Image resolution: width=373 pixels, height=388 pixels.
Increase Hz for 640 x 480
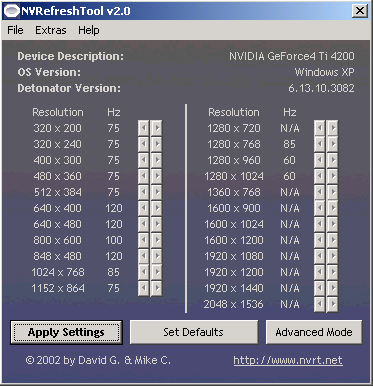point(156,224)
